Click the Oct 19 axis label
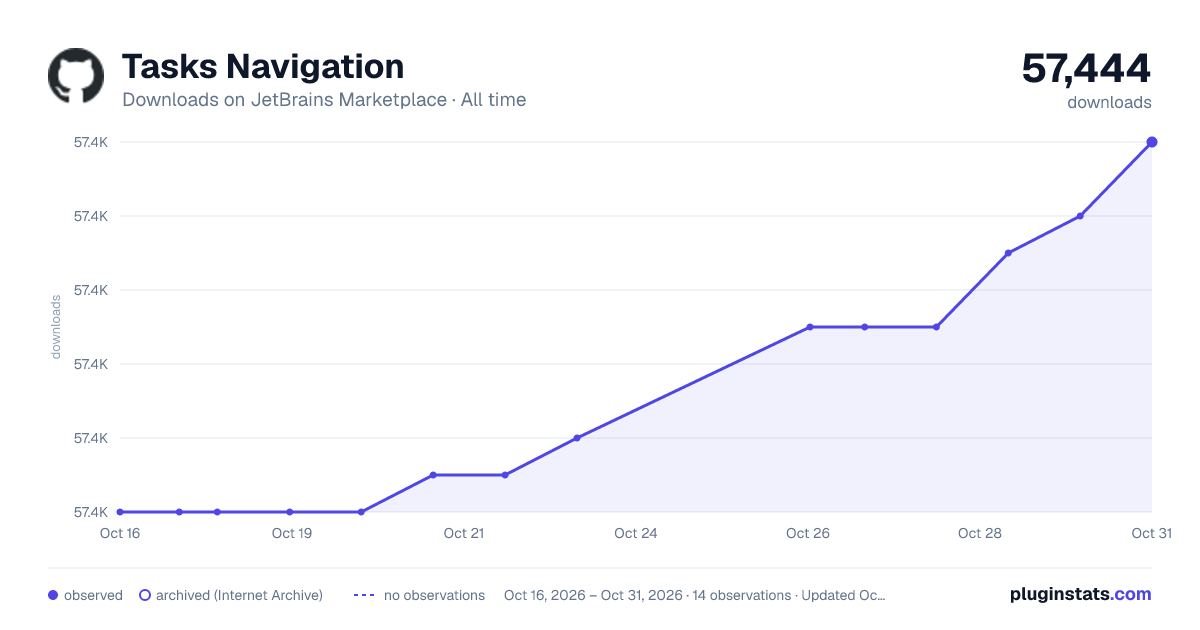Image resolution: width=1200 pixels, height=630 pixels. (292, 533)
